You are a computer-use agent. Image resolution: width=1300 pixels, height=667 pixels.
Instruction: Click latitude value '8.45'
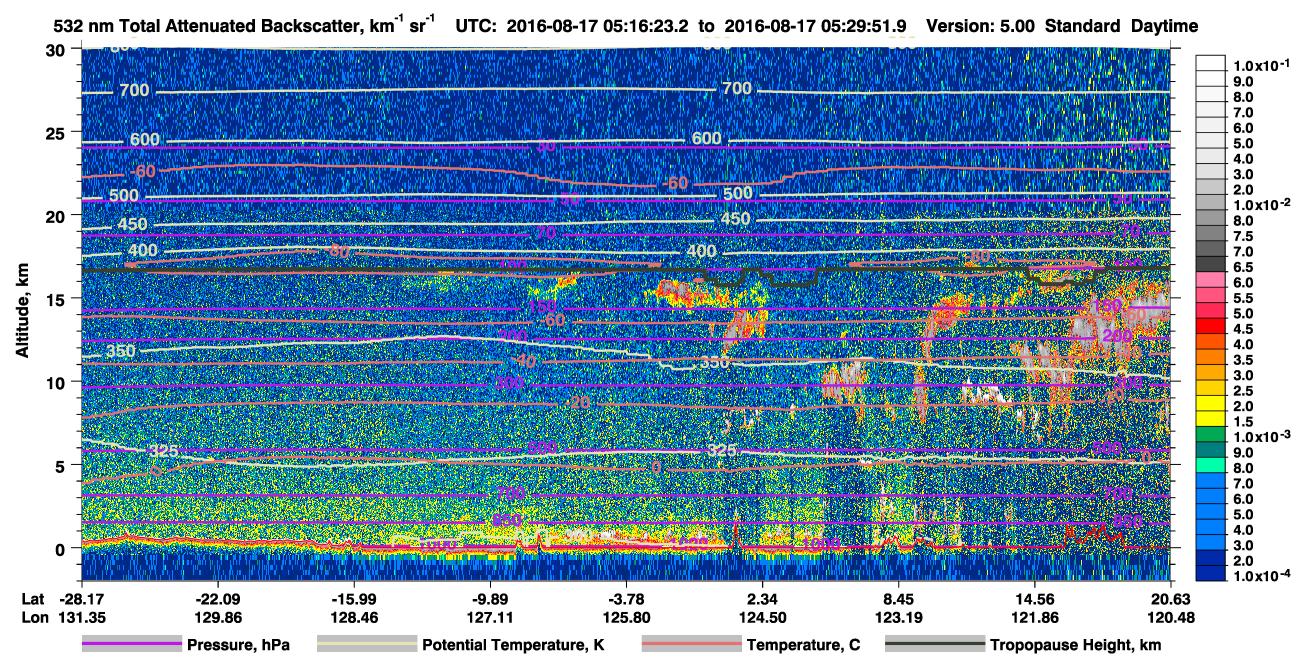tap(899, 599)
